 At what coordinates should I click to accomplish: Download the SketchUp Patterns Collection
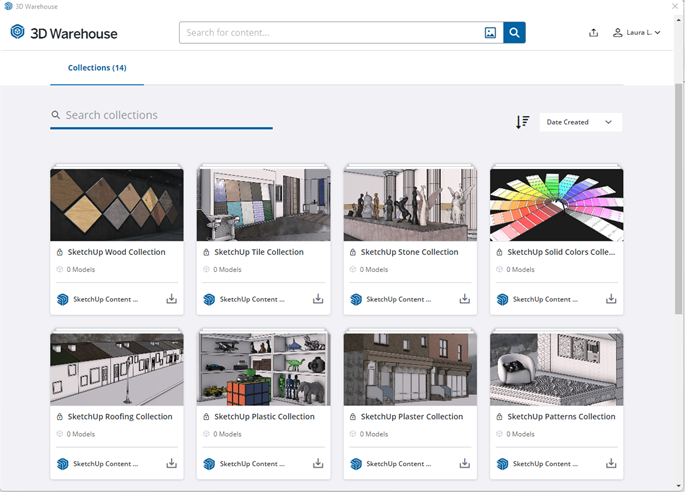[x=611, y=464]
